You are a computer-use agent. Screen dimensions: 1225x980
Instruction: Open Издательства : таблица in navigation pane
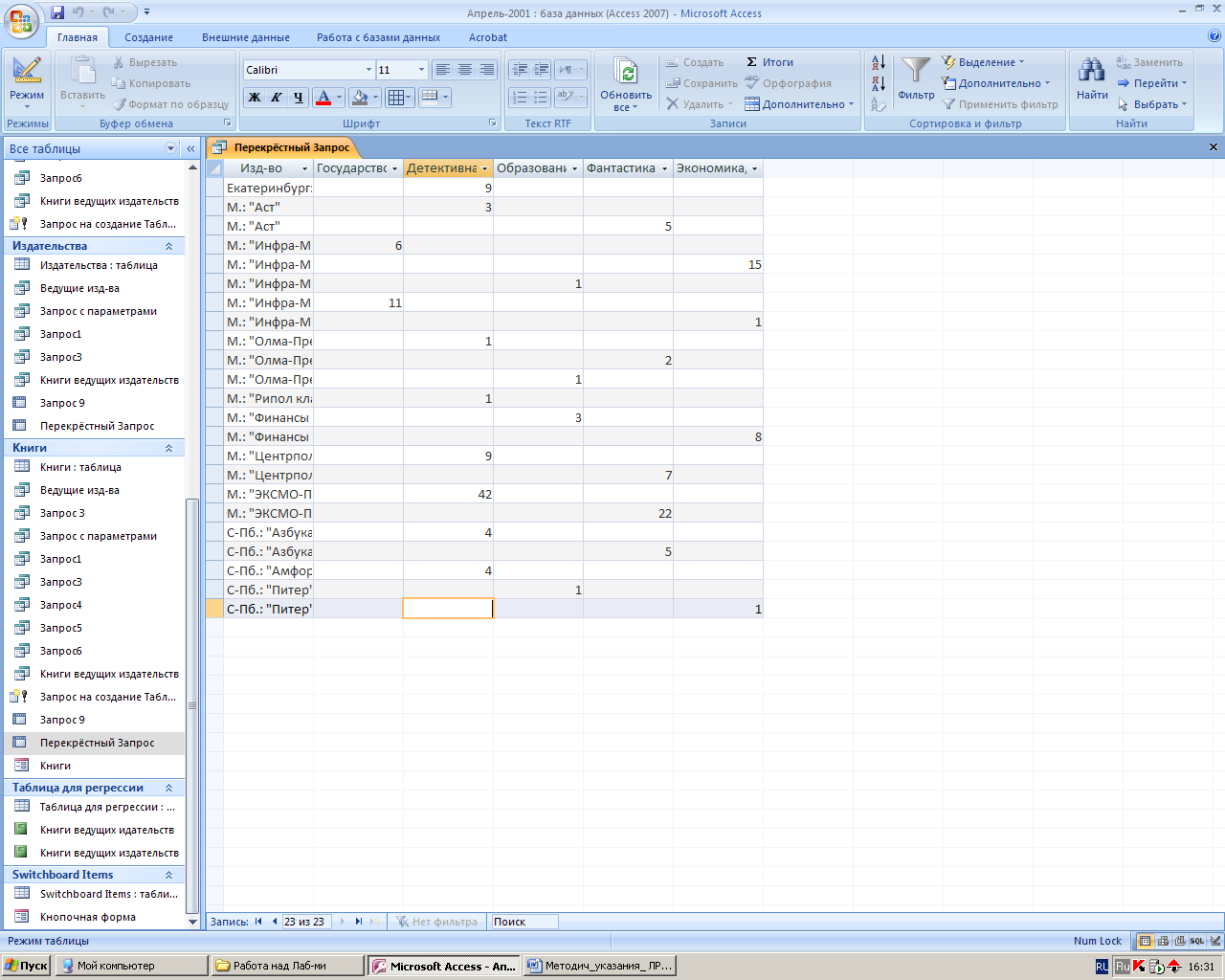pyautogui.click(x=99, y=265)
